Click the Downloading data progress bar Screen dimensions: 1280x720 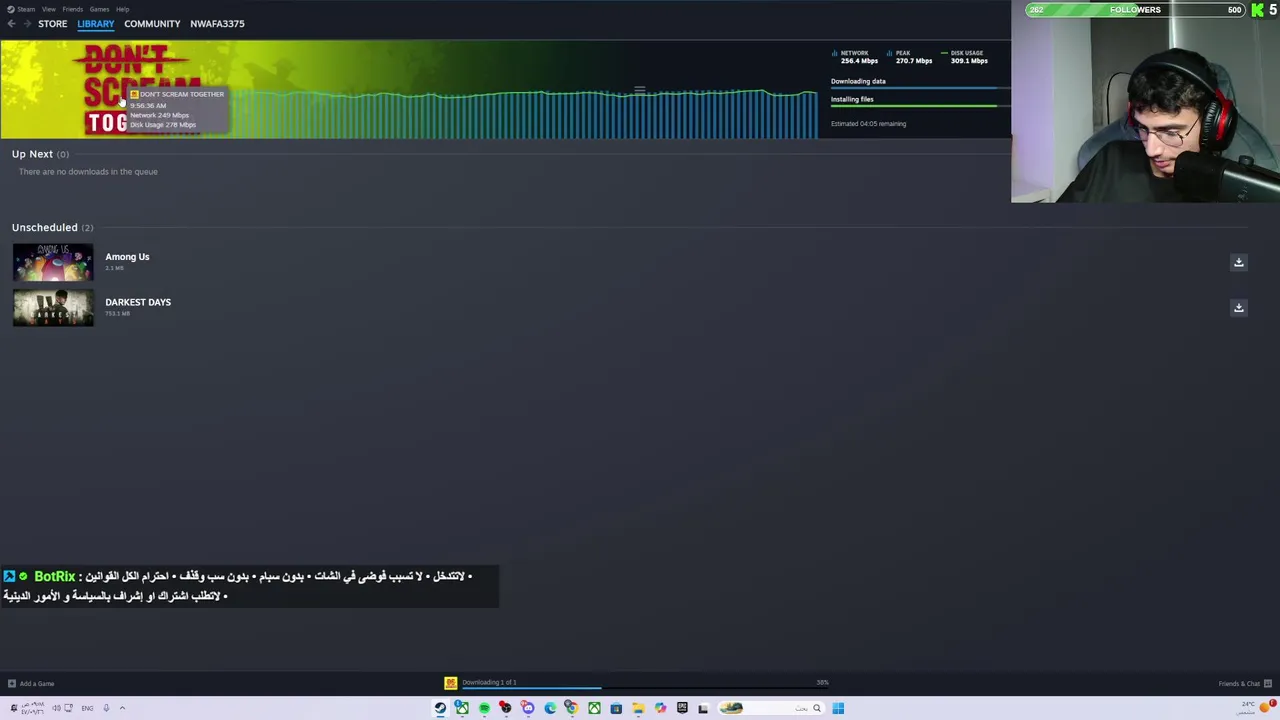920,88
